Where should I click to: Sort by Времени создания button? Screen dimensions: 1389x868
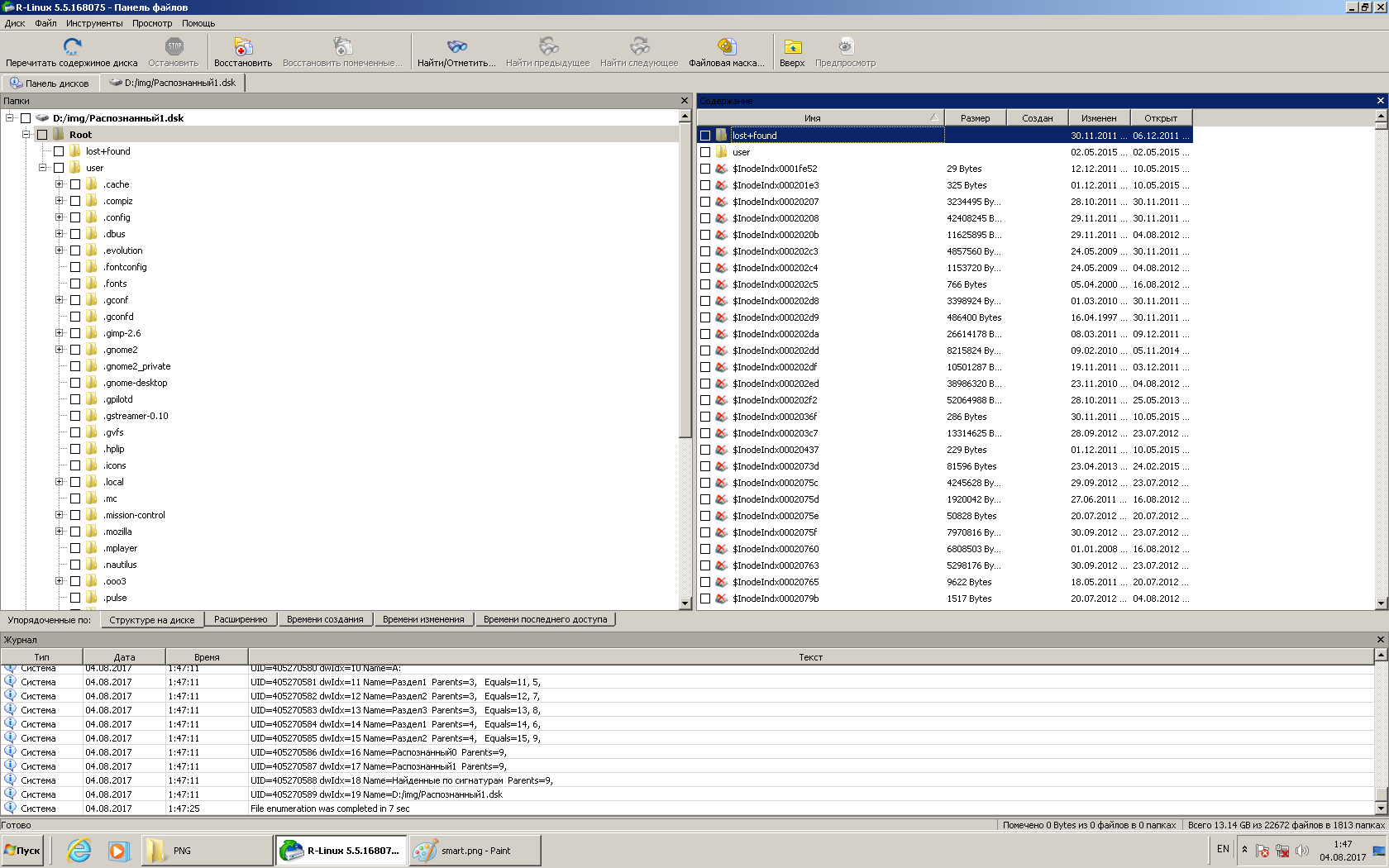pos(325,619)
